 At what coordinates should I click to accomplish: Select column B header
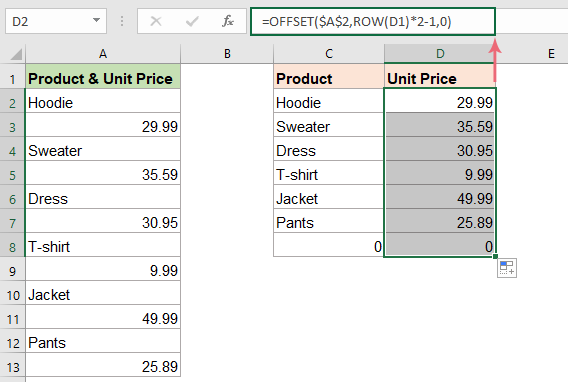pyautogui.click(x=227, y=54)
